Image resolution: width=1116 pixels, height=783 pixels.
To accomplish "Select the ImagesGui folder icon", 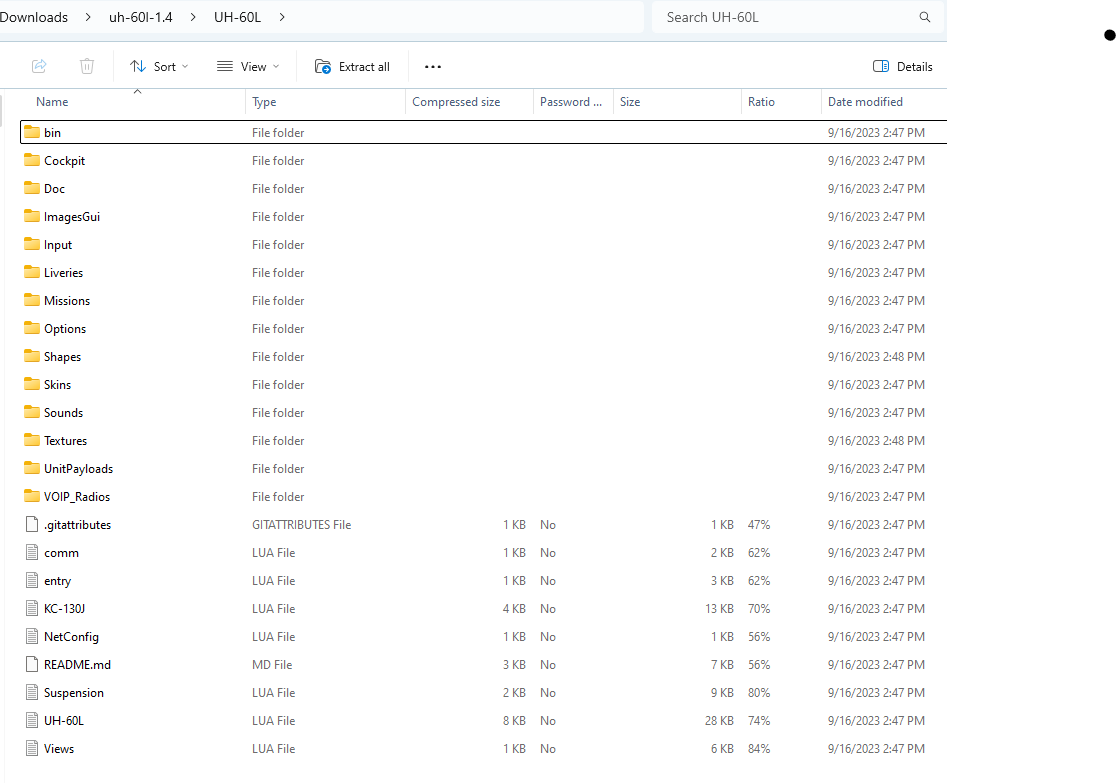I will (x=32, y=216).
